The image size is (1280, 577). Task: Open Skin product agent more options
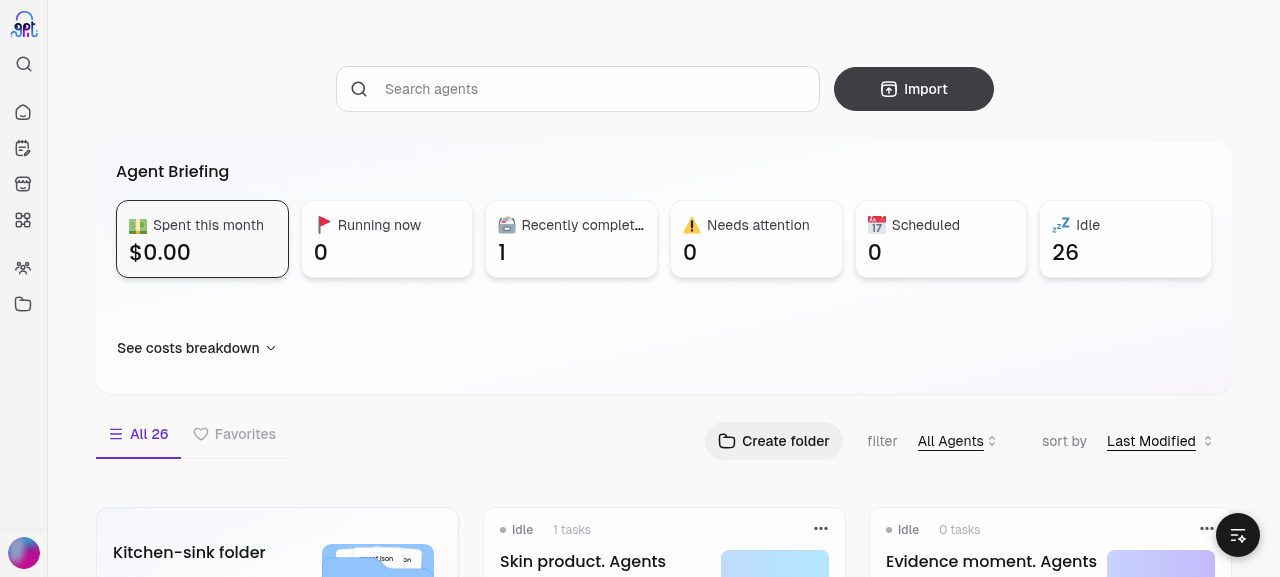821,529
